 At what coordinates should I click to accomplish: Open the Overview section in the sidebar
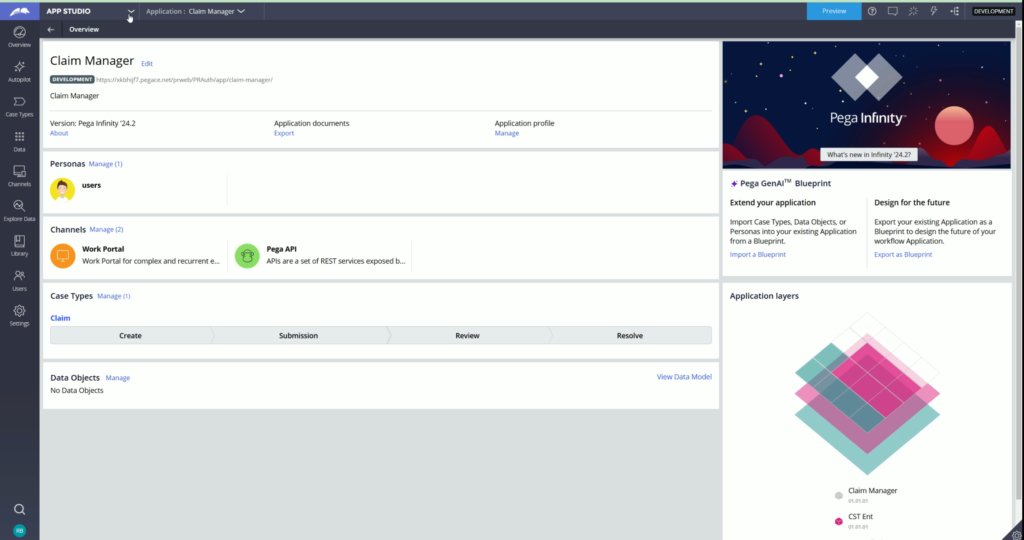(x=20, y=37)
